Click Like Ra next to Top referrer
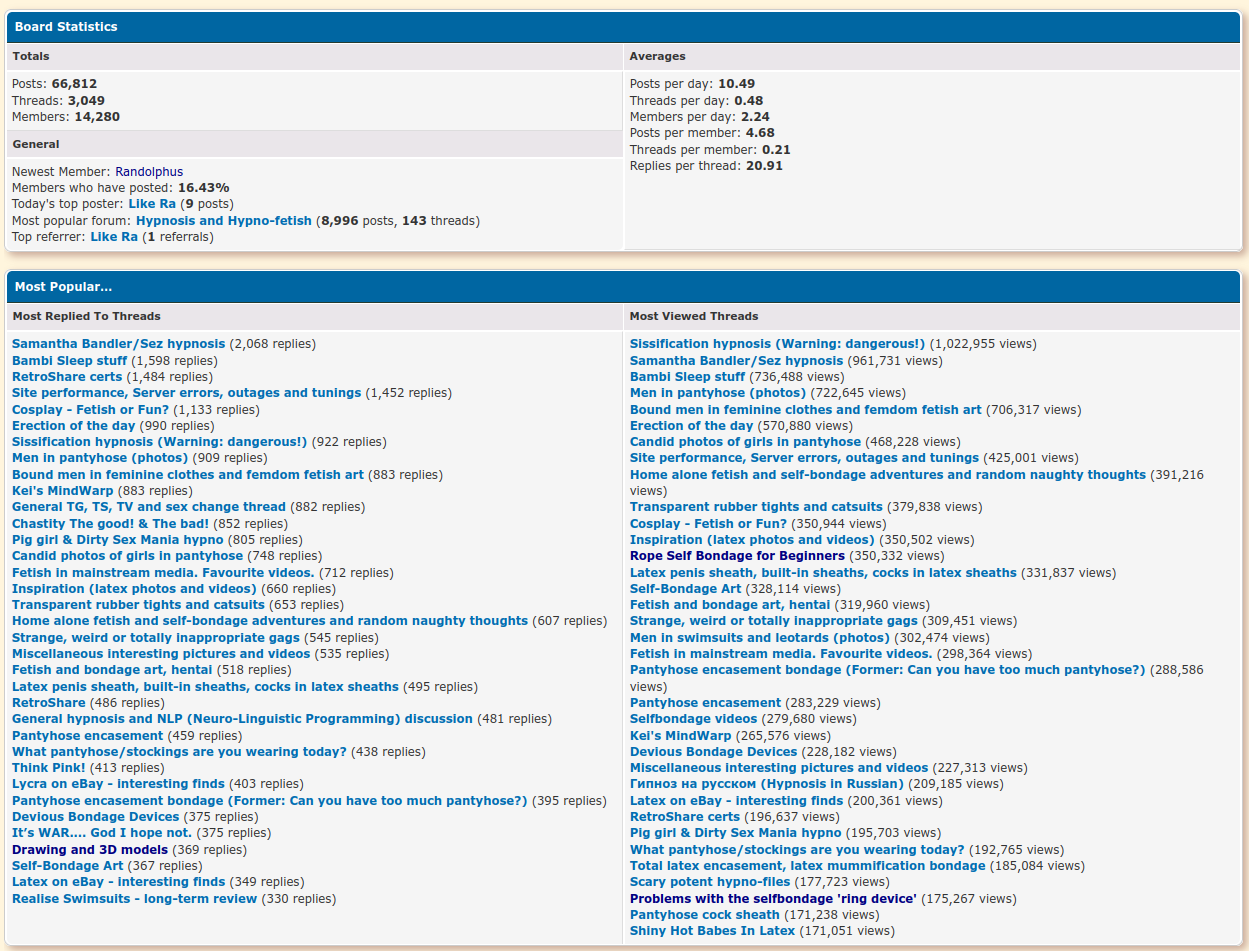This screenshot has height=951, width=1249. point(114,237)
